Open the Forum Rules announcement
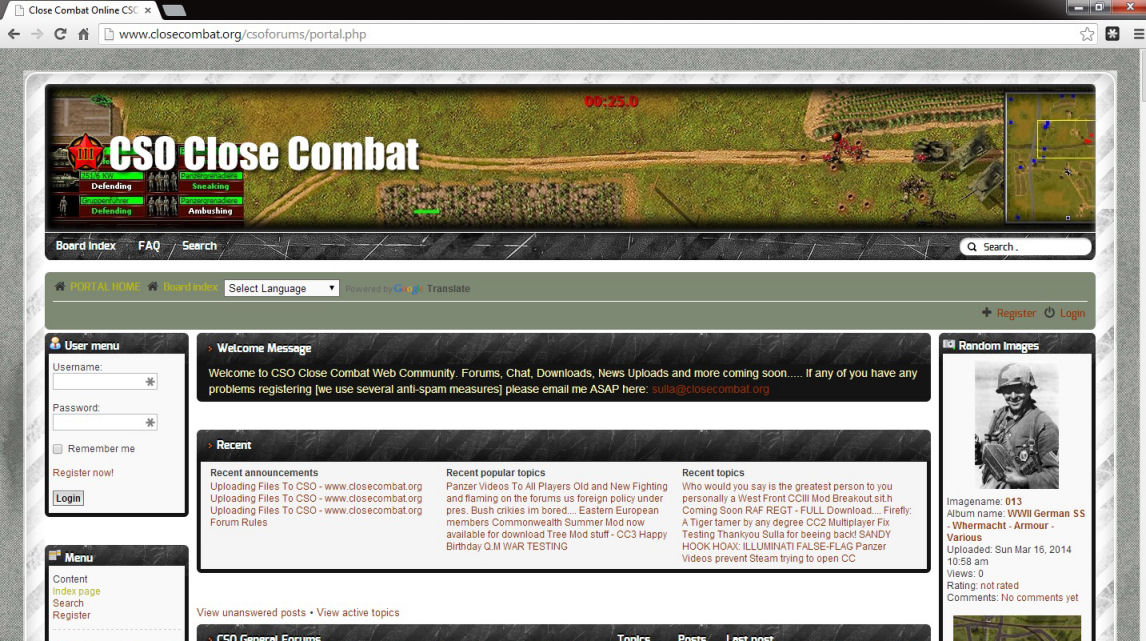Screen dimensions: 1146x641 [x=239, y=522]
